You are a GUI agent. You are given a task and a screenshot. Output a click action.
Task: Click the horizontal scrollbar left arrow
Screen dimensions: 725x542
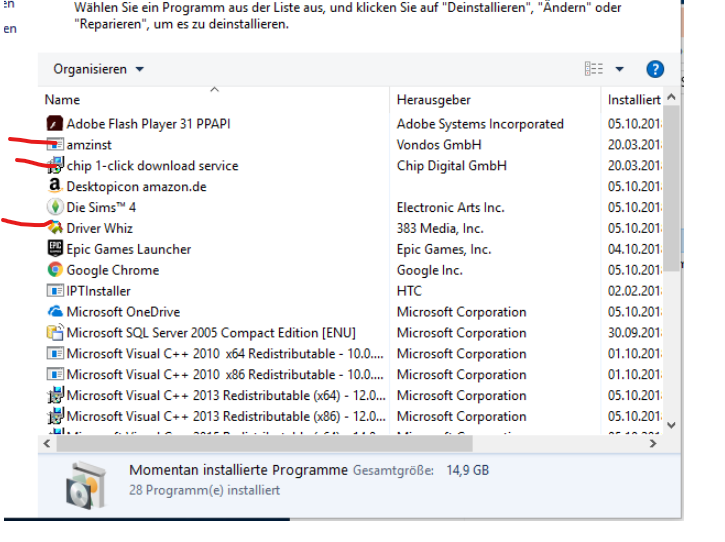[47, 443]
